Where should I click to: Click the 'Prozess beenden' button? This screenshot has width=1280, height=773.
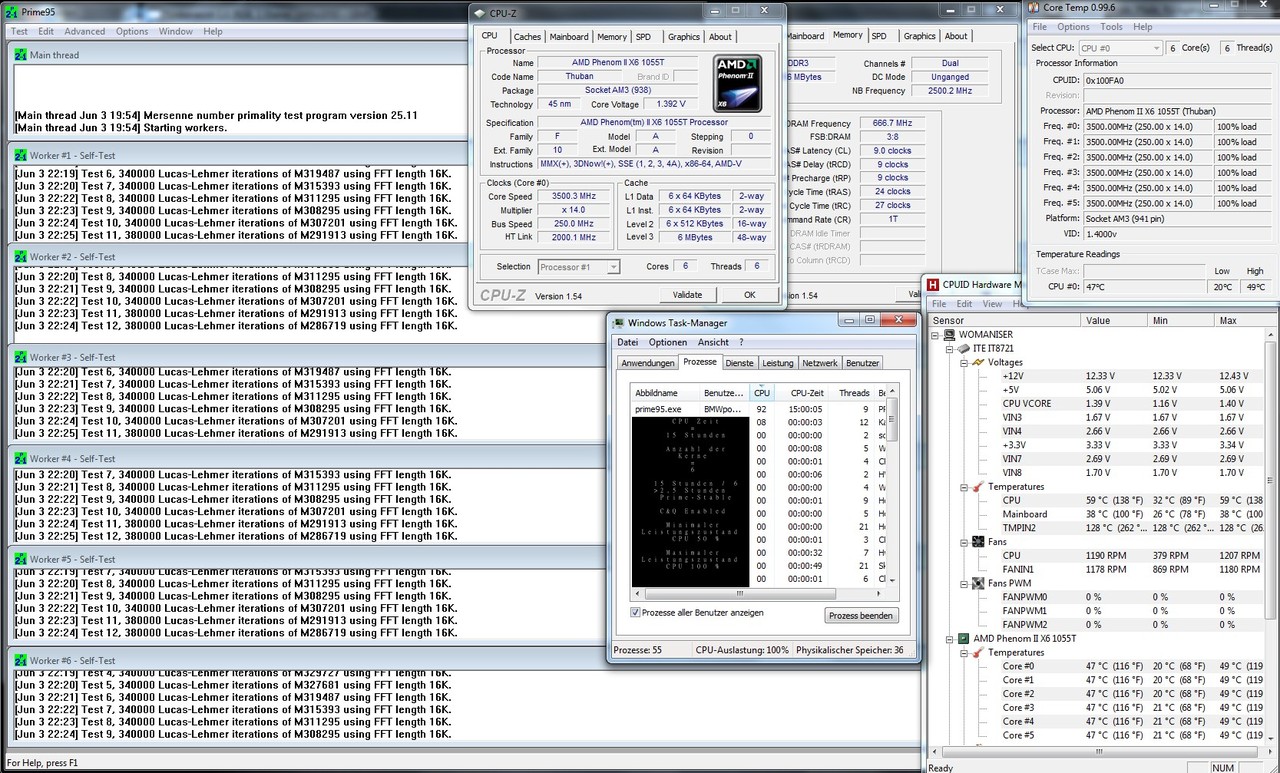(861, 615)
